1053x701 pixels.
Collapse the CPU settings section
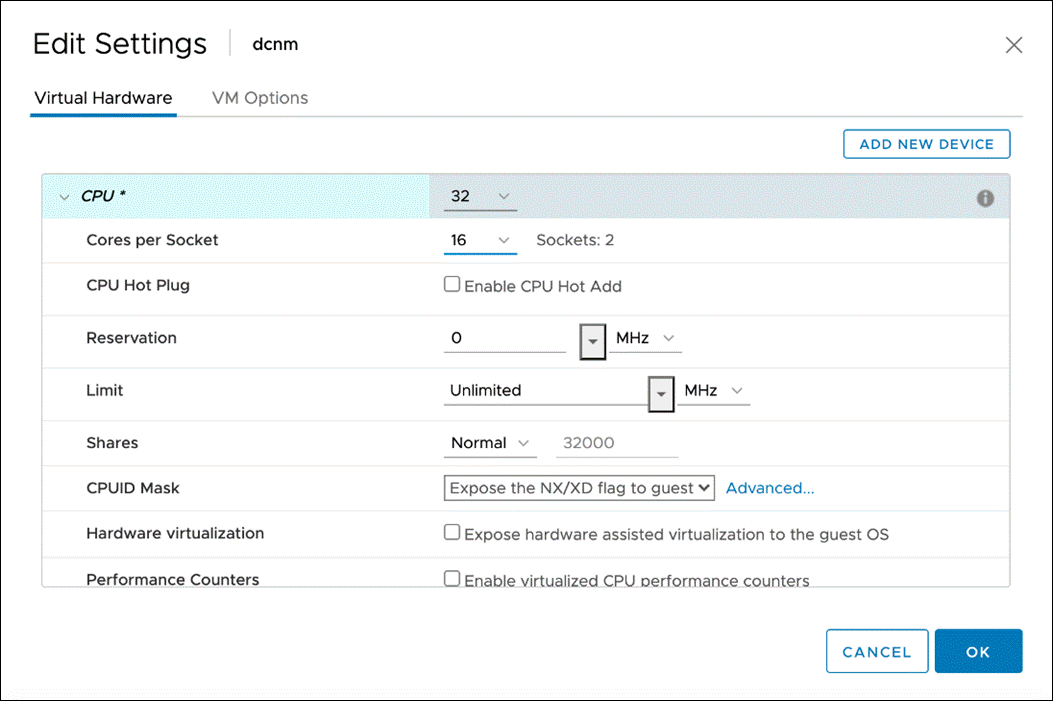pyautogui.click(x=63, y=196)
